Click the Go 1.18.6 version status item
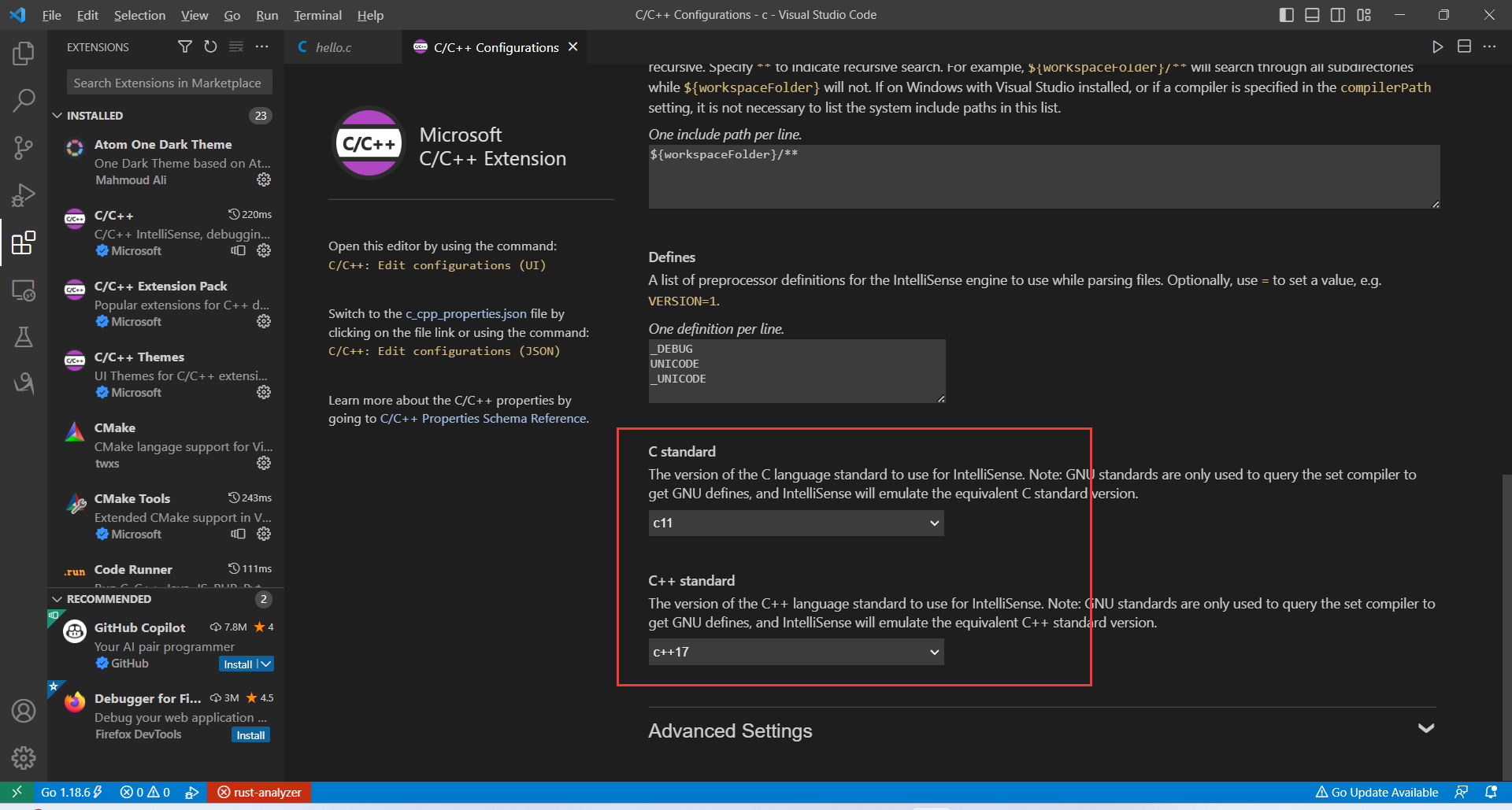 72,792
